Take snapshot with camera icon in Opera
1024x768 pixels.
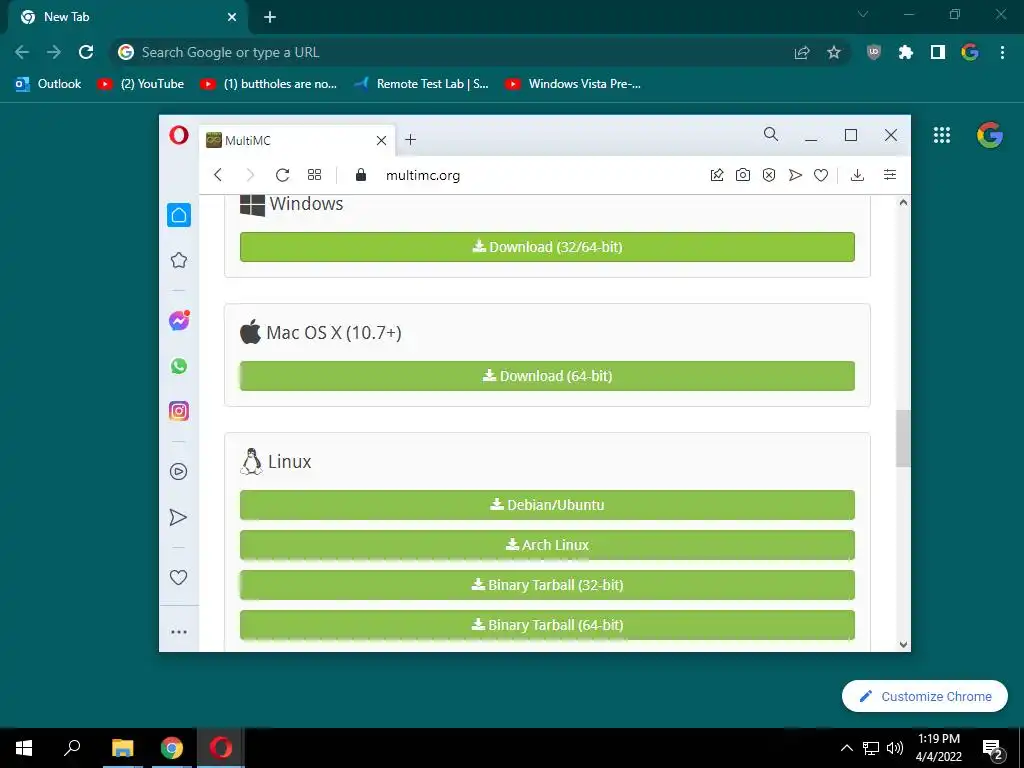tap(743, 174)
